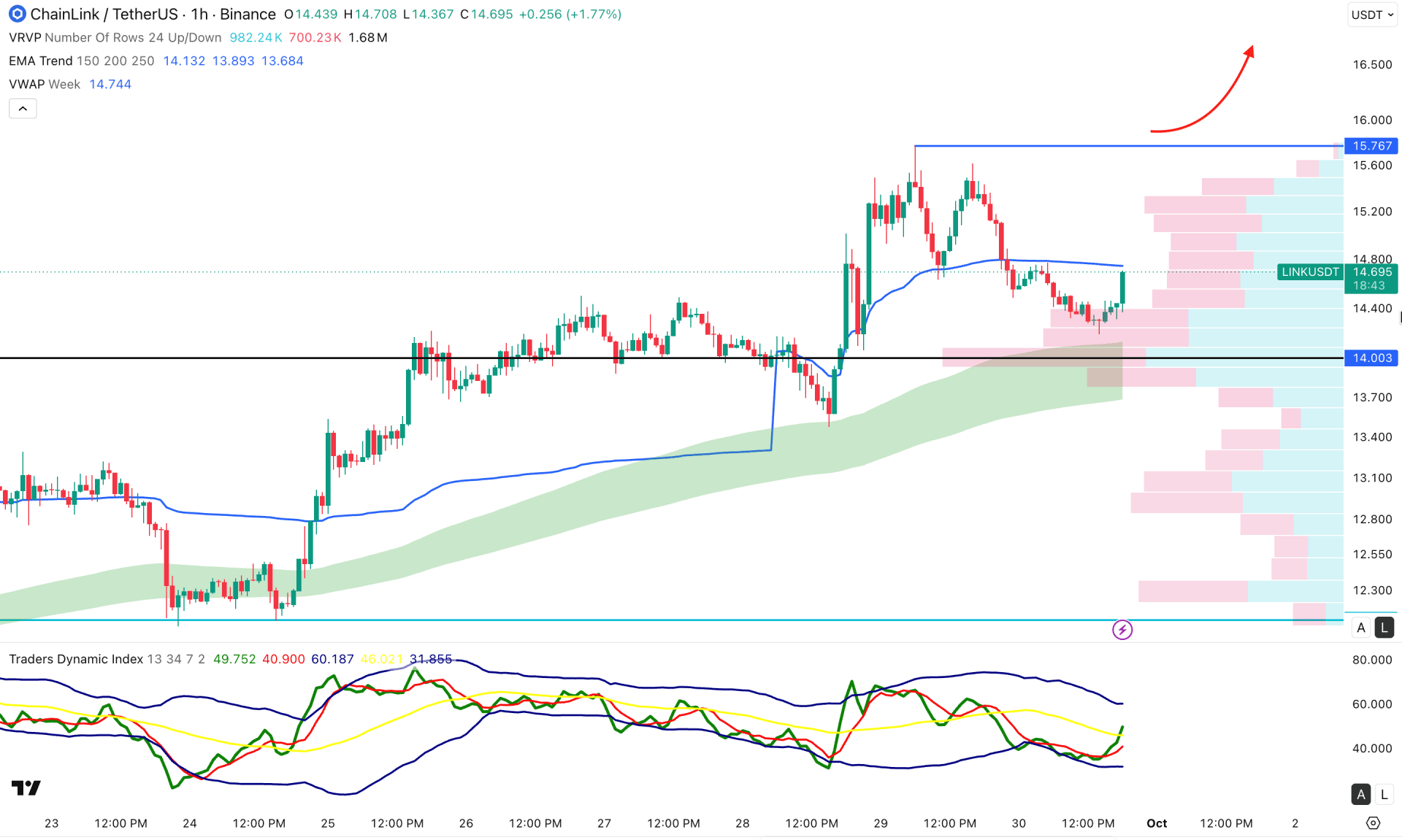The height and width of the screenshot is (840, 1402).
Task: Click the purple lightning event marker icon
Action: click(x=1122, y=630)
